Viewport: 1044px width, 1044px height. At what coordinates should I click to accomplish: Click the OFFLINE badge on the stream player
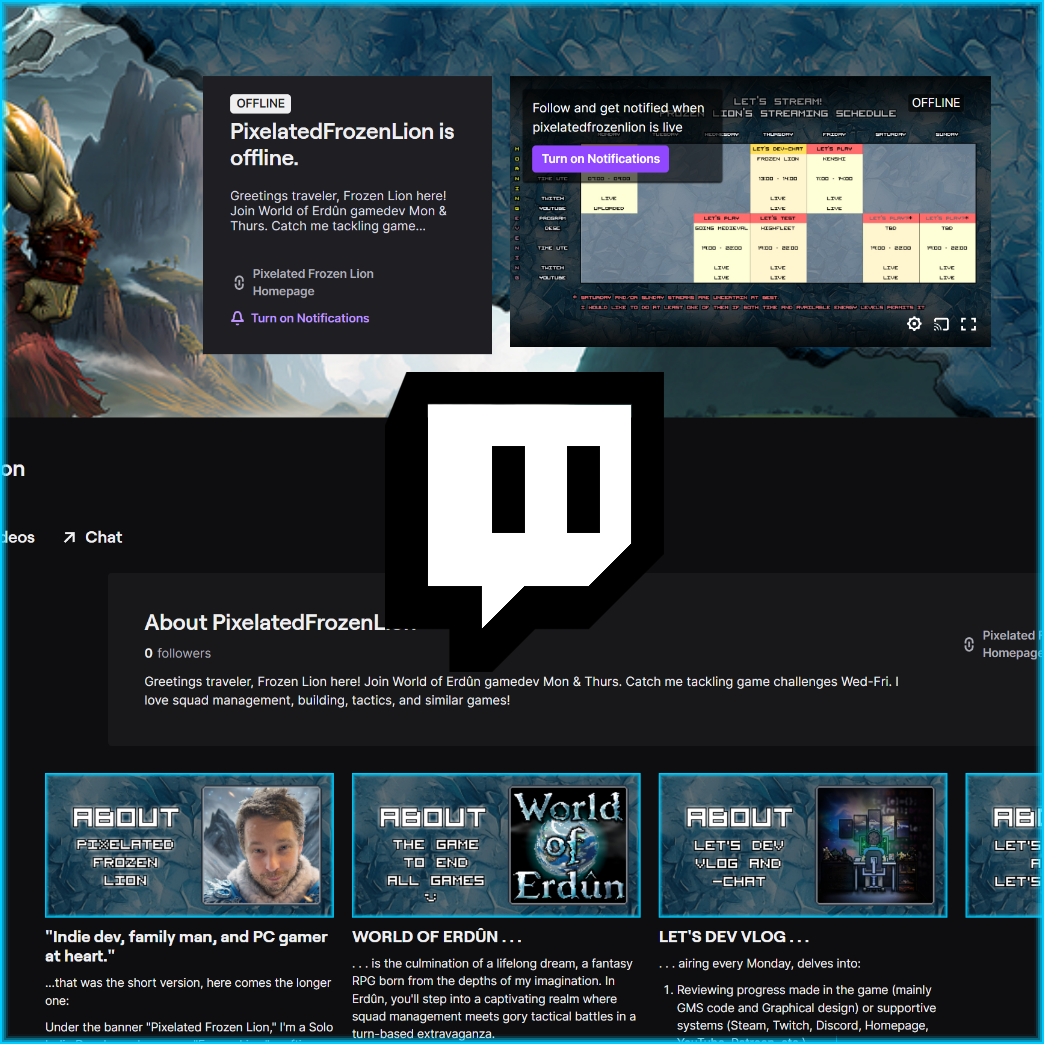click(935, 102)
